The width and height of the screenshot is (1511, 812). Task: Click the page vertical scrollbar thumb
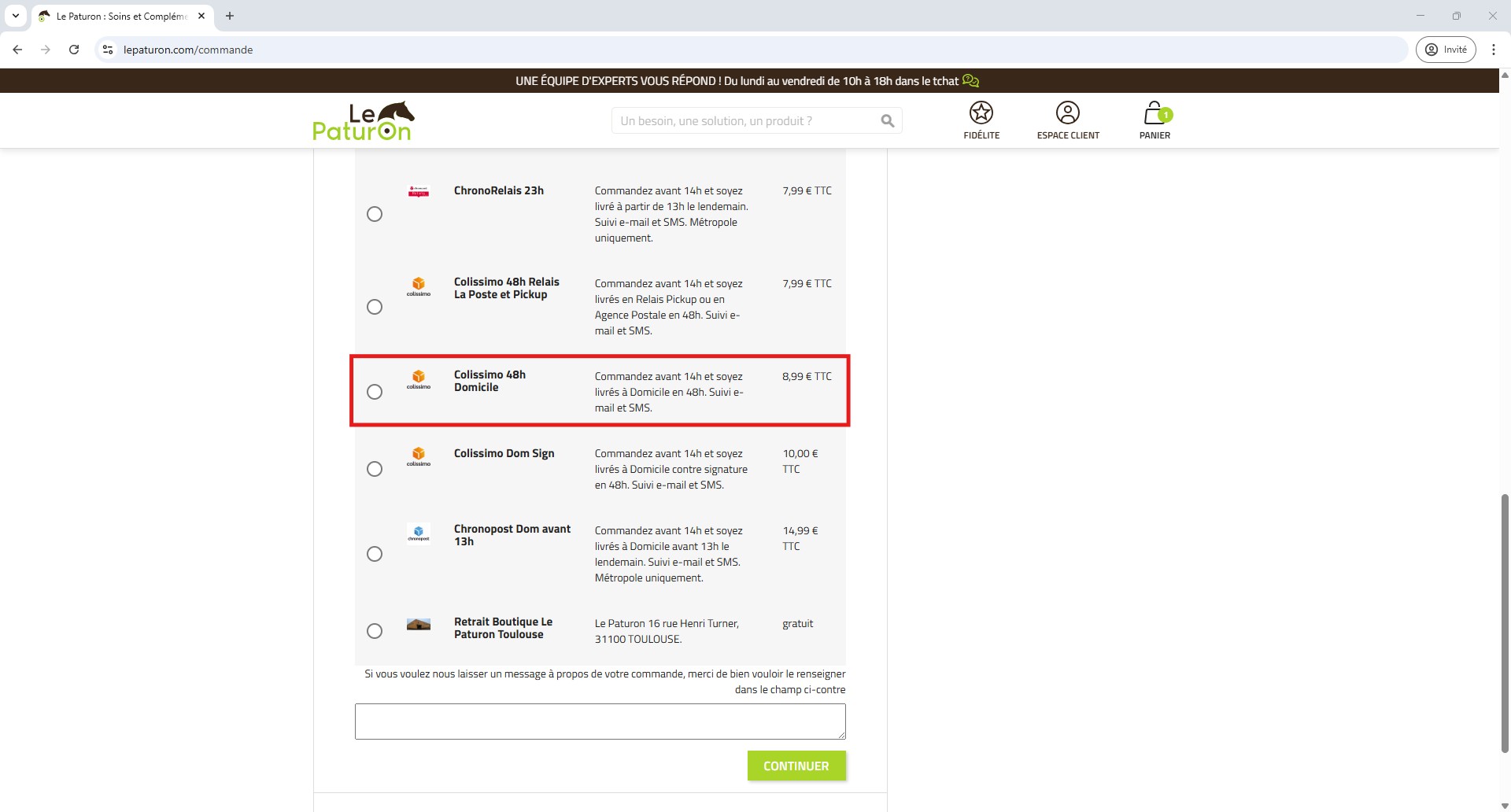1505,622
